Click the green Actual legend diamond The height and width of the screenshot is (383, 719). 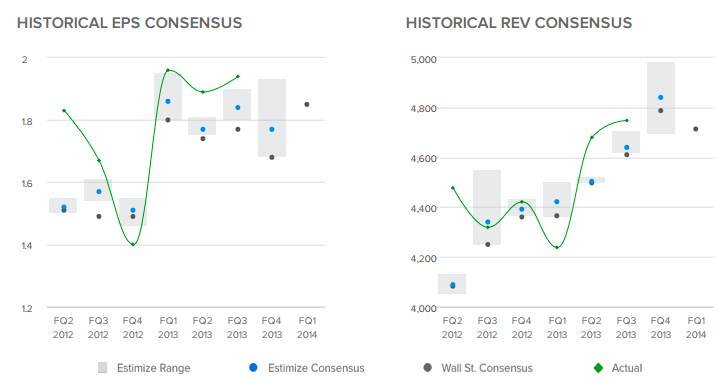point(598,368)
